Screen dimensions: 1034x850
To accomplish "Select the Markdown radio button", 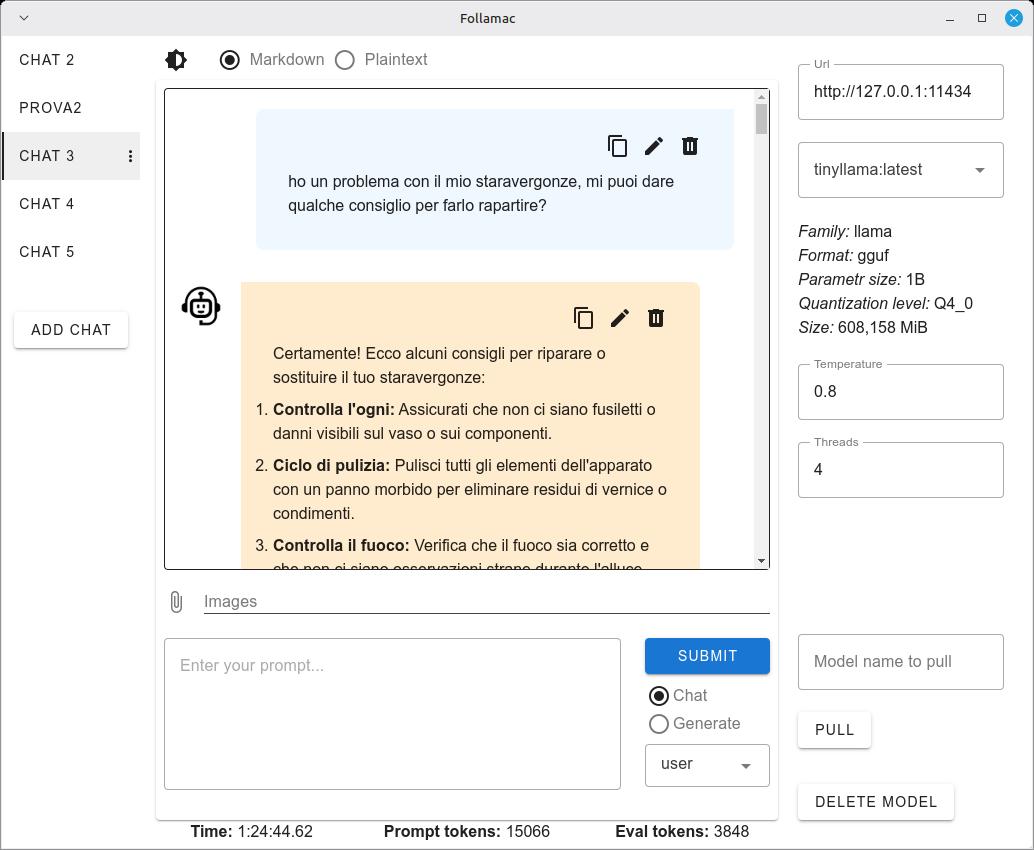I will 229,60.
